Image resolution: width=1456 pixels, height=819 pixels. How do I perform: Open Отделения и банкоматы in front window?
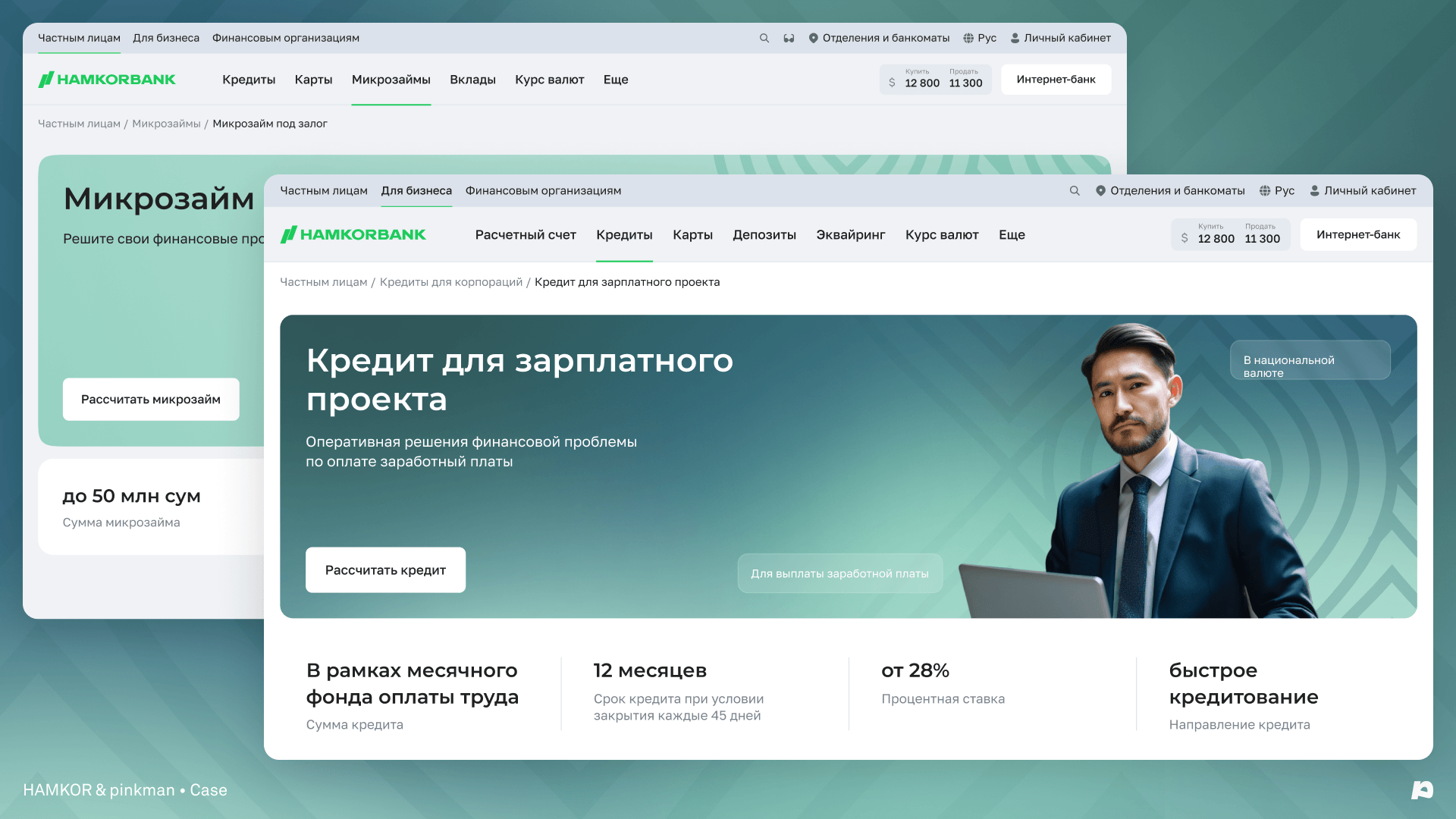pos(1170,191)
